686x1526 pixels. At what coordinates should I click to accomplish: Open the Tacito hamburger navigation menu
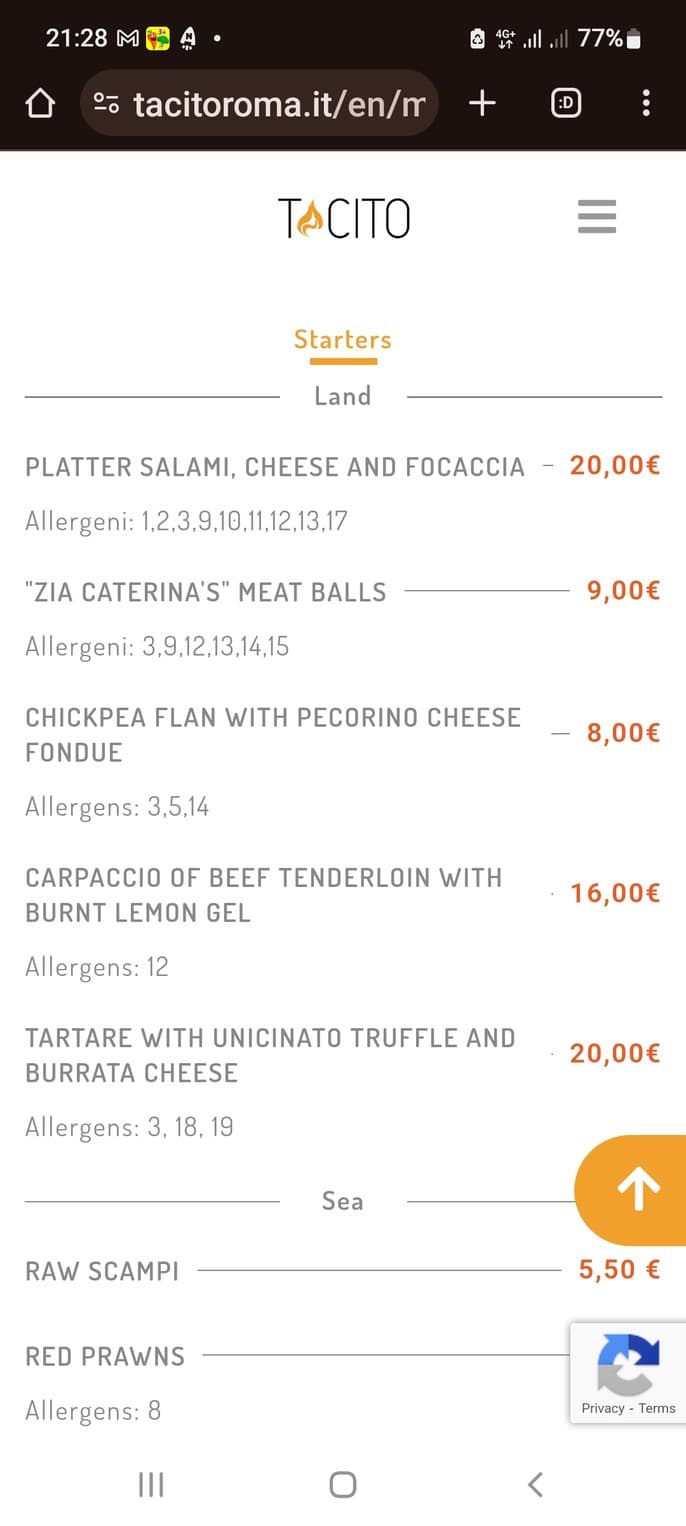[597, 217]
